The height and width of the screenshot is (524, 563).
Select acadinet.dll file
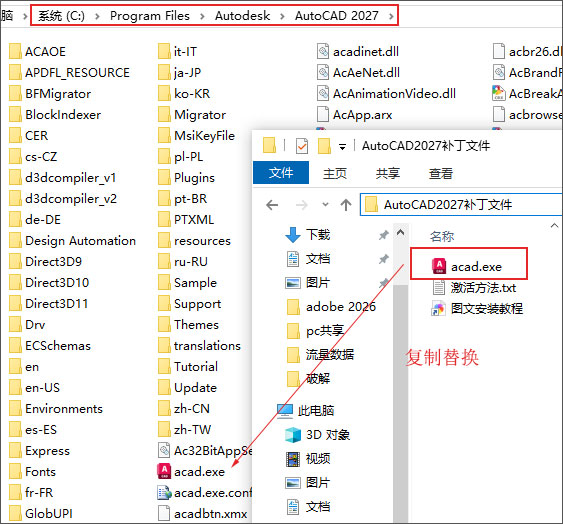pyautogui.click(x=358, y=51)
